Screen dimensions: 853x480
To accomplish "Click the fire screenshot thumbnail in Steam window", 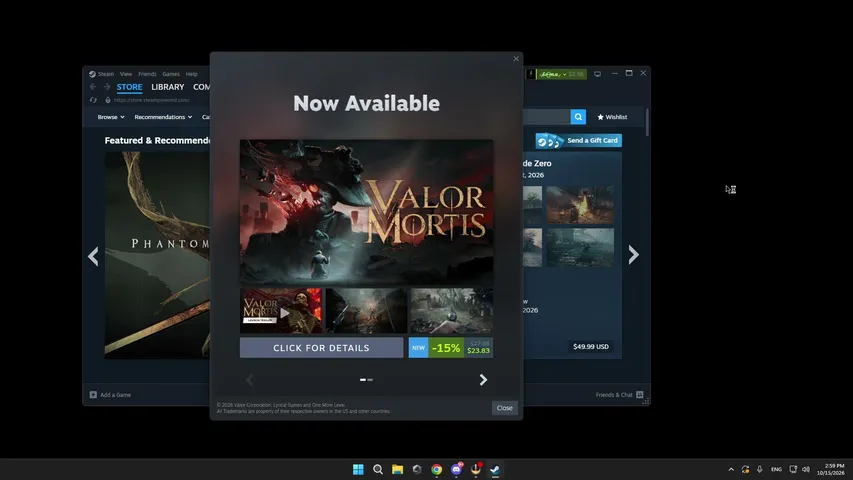I will 580,205.
